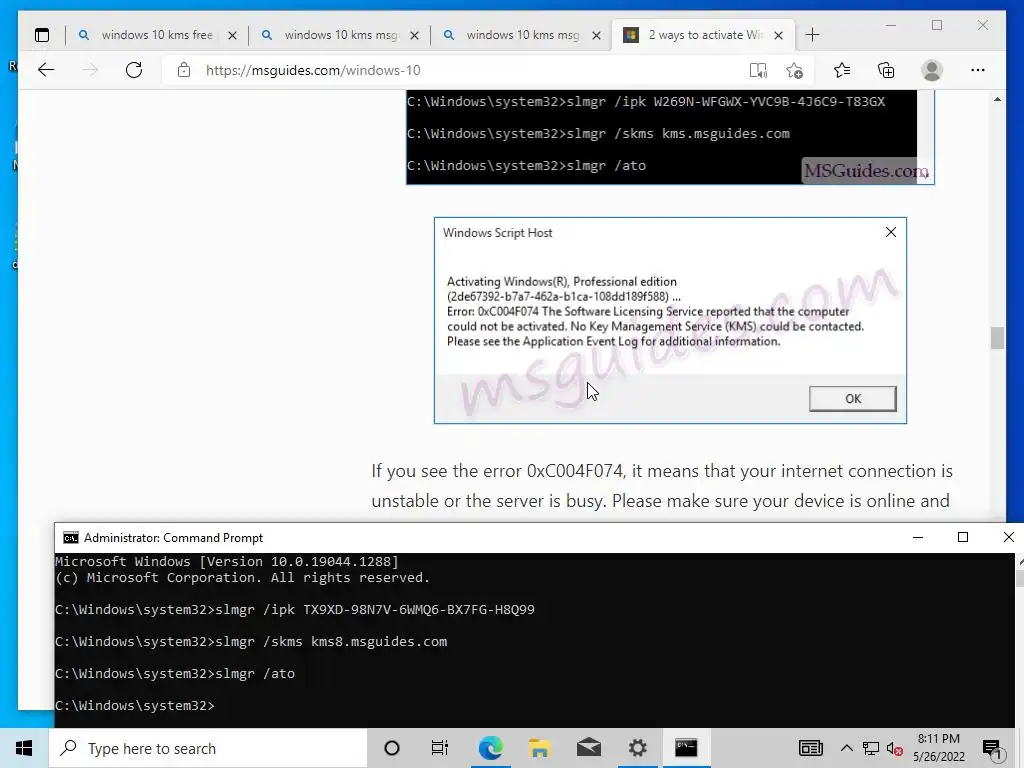1024x768 pixels.
Task: Click the error 0xC004F074 explanation paragraph
Action: 662,486
